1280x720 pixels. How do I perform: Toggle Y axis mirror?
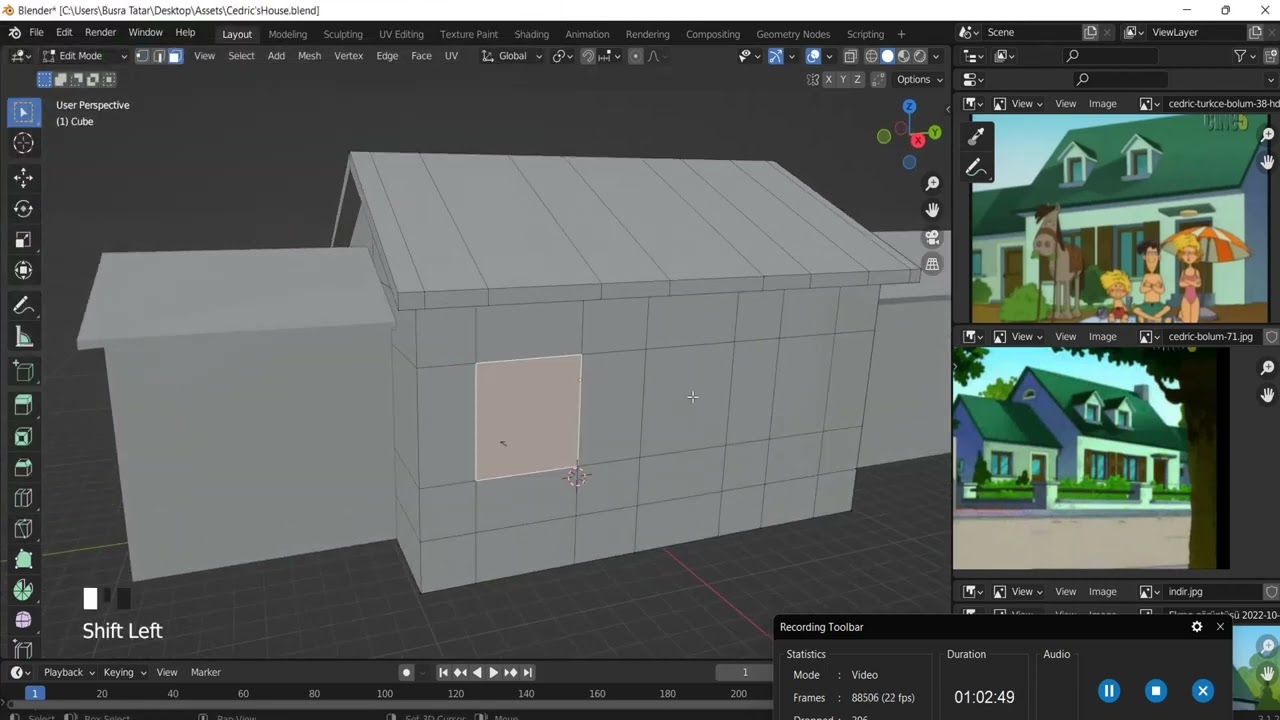(842, 80)
